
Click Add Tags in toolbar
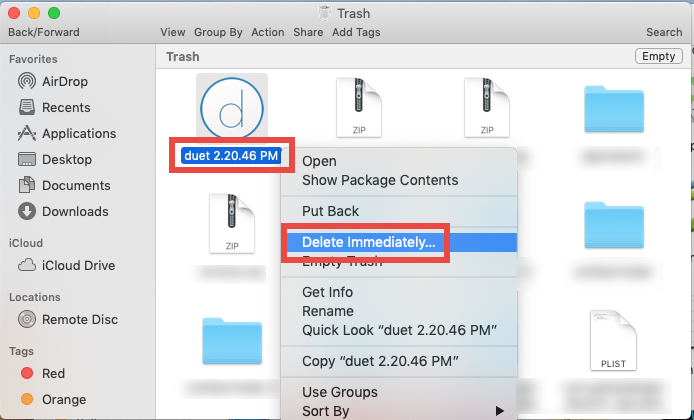[356, 32]
